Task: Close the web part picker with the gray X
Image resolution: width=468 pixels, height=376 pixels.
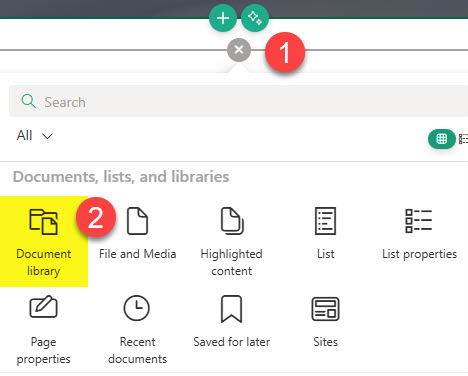Action: click(239, 50)
